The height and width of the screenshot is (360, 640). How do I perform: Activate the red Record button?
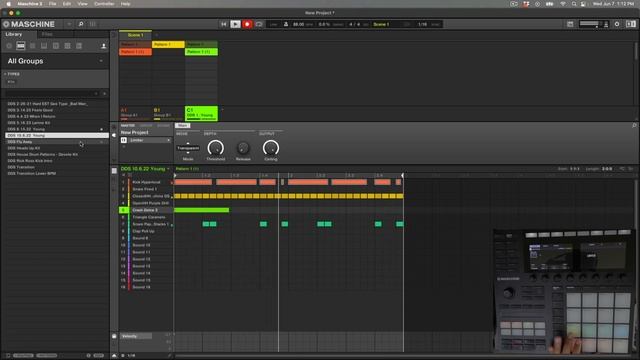click(x=247, y=24)
